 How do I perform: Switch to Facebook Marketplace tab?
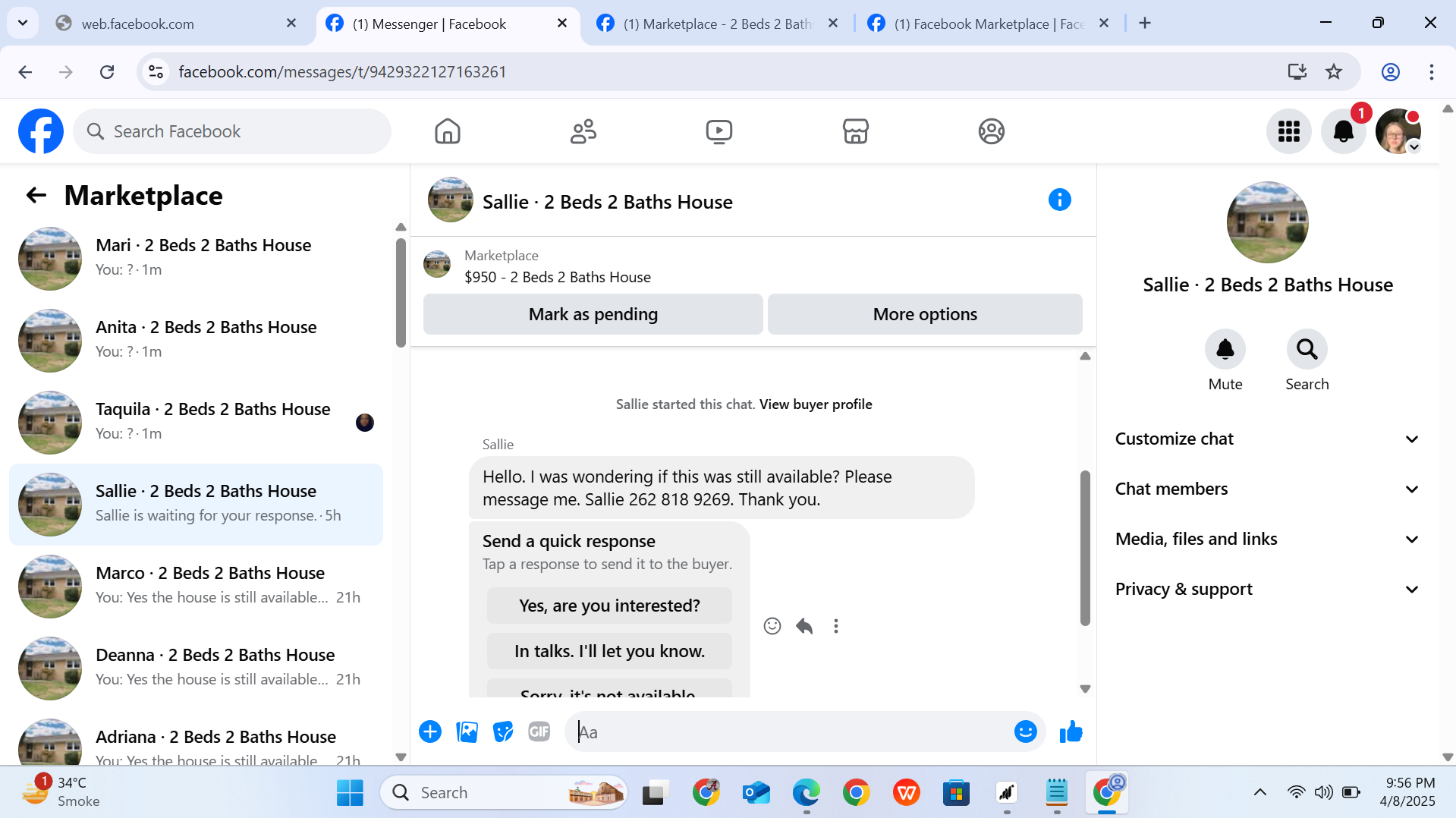pos(989,24)
